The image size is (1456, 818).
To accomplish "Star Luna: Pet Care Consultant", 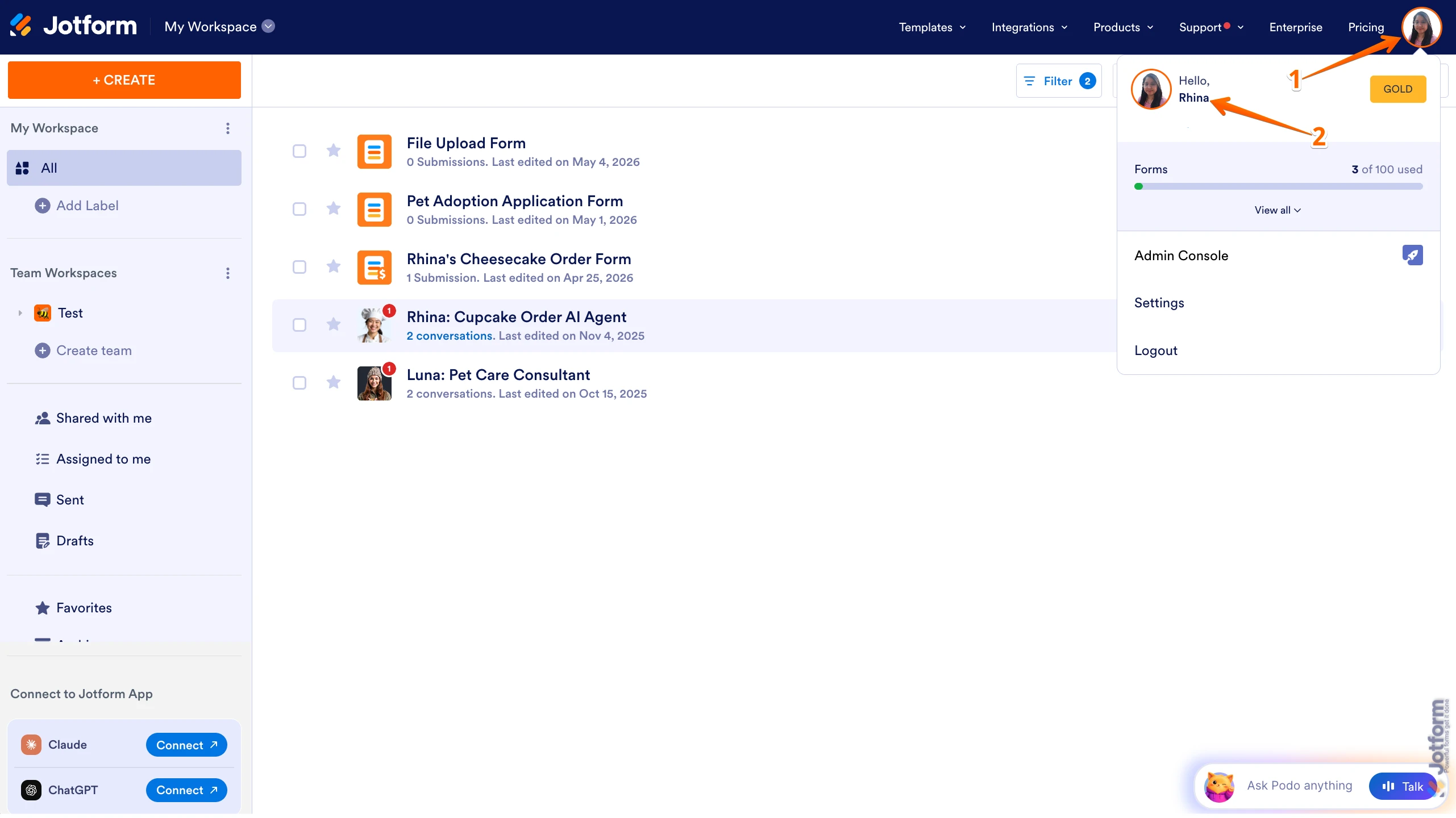I will pyautogui.click(x=334, y=382).
